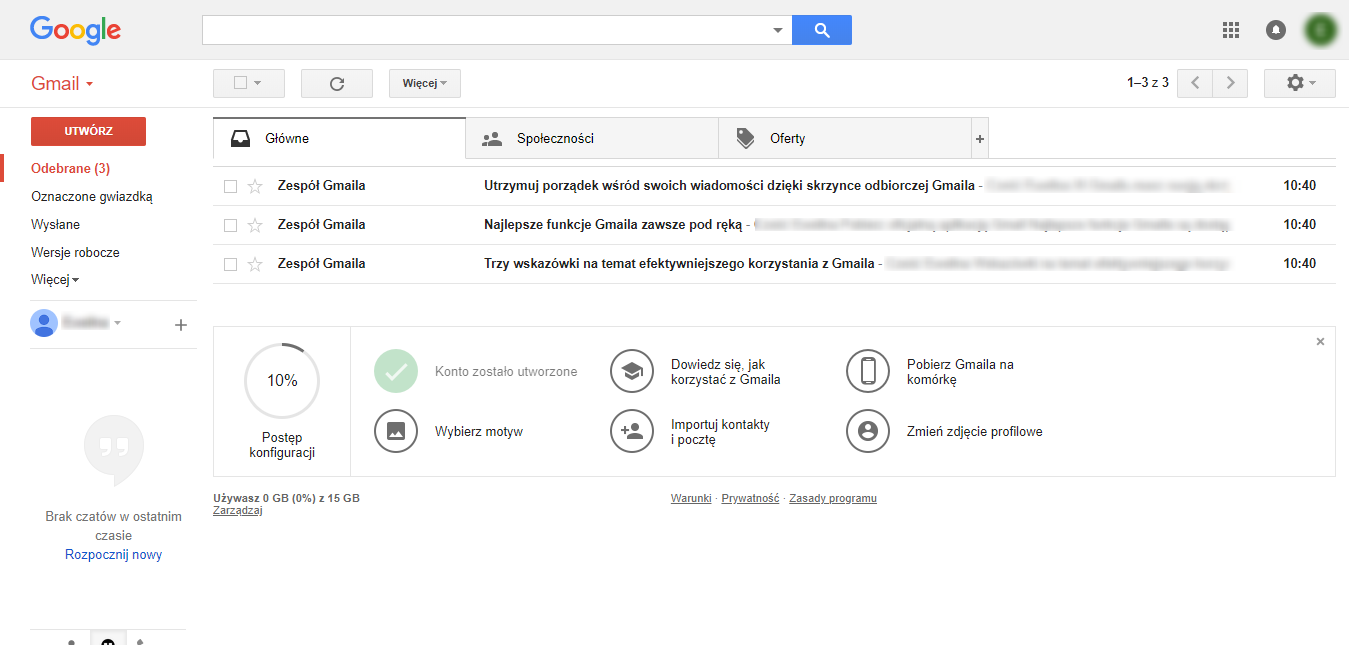Screen dimensions: 1349x645
Task: Go to the older messages page arrow
Action: tap(1231, 83)
